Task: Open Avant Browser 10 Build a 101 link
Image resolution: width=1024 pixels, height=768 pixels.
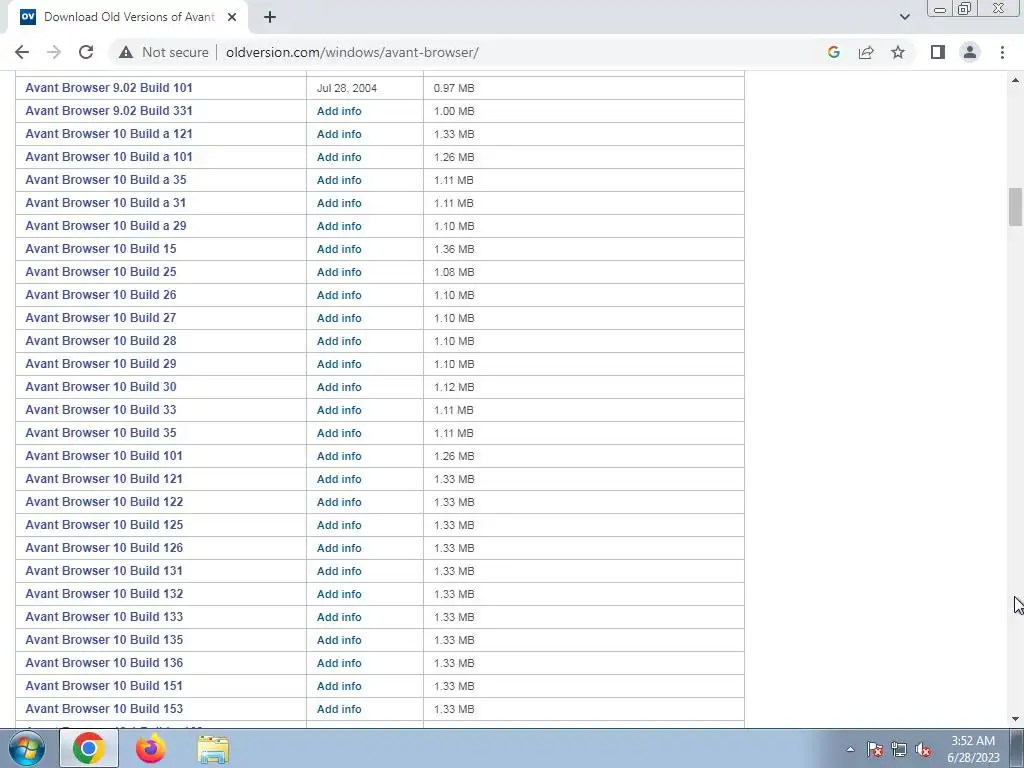Action: coord(109,157)
